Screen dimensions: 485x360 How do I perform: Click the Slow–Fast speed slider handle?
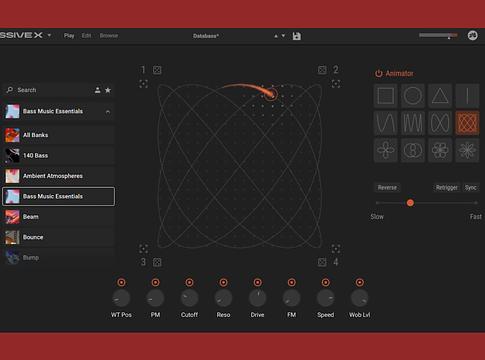[410, 203]
